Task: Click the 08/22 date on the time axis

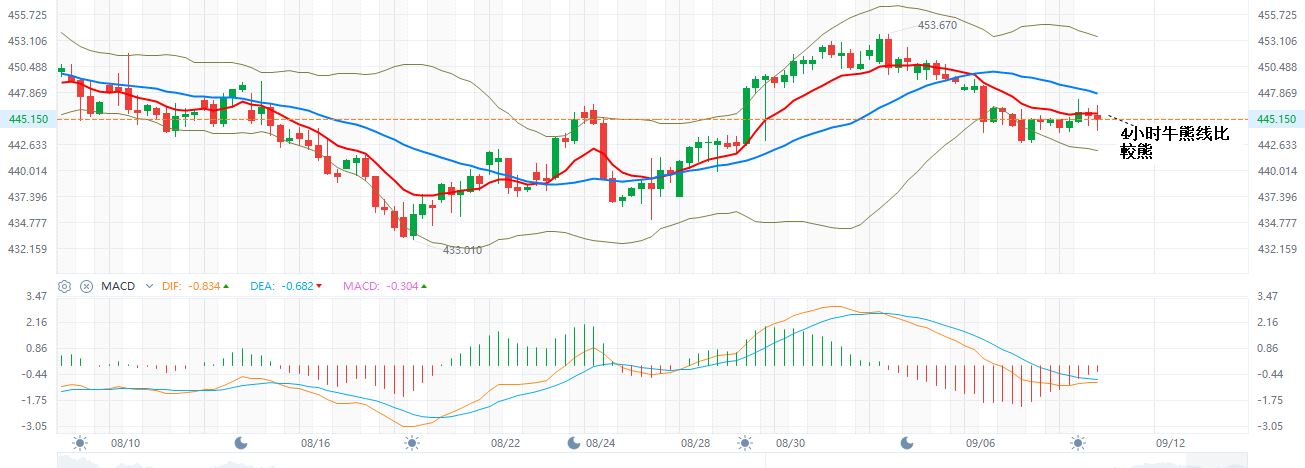Action: (505, 442)
